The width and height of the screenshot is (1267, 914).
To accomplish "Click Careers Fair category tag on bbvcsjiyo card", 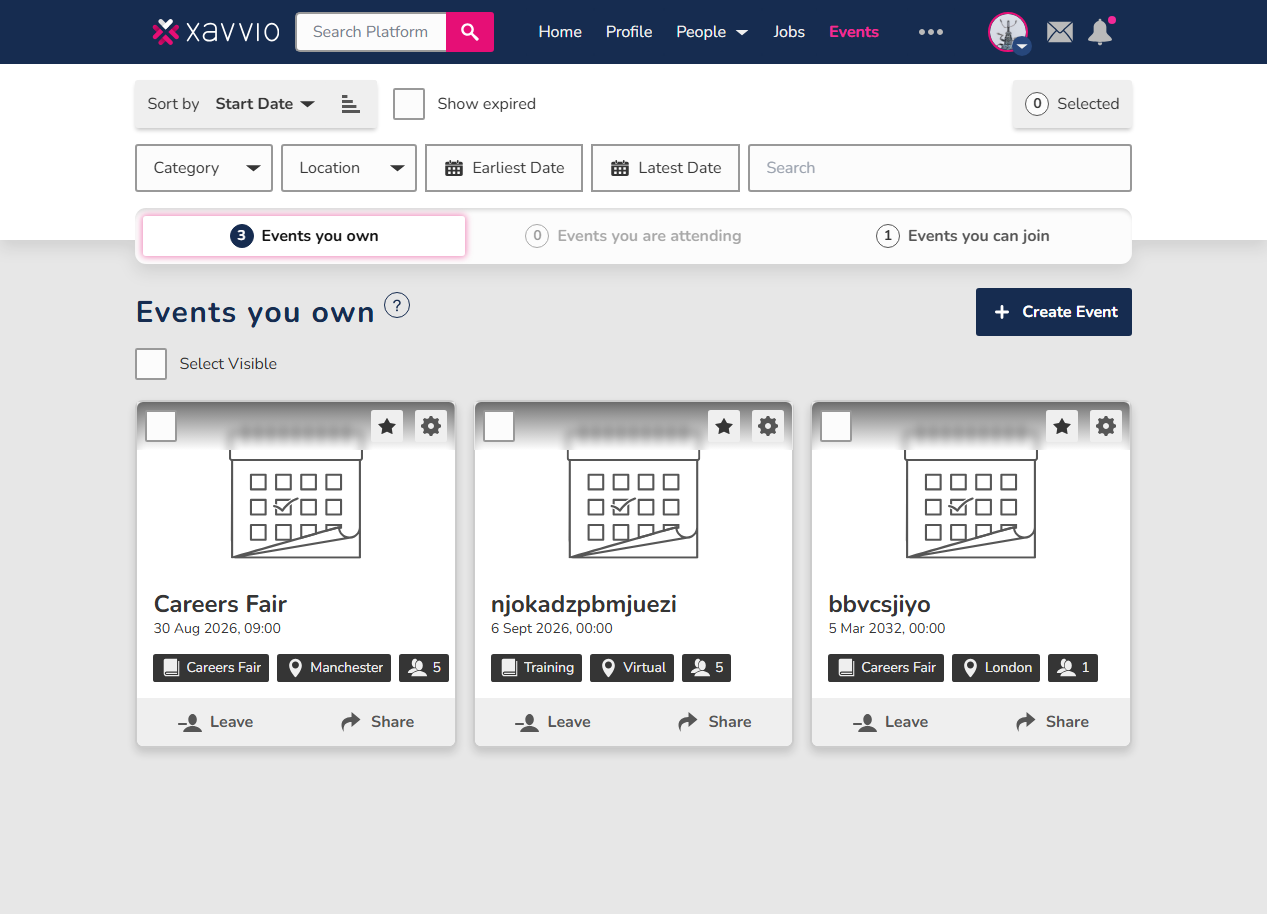I will (x=886, y=668).
